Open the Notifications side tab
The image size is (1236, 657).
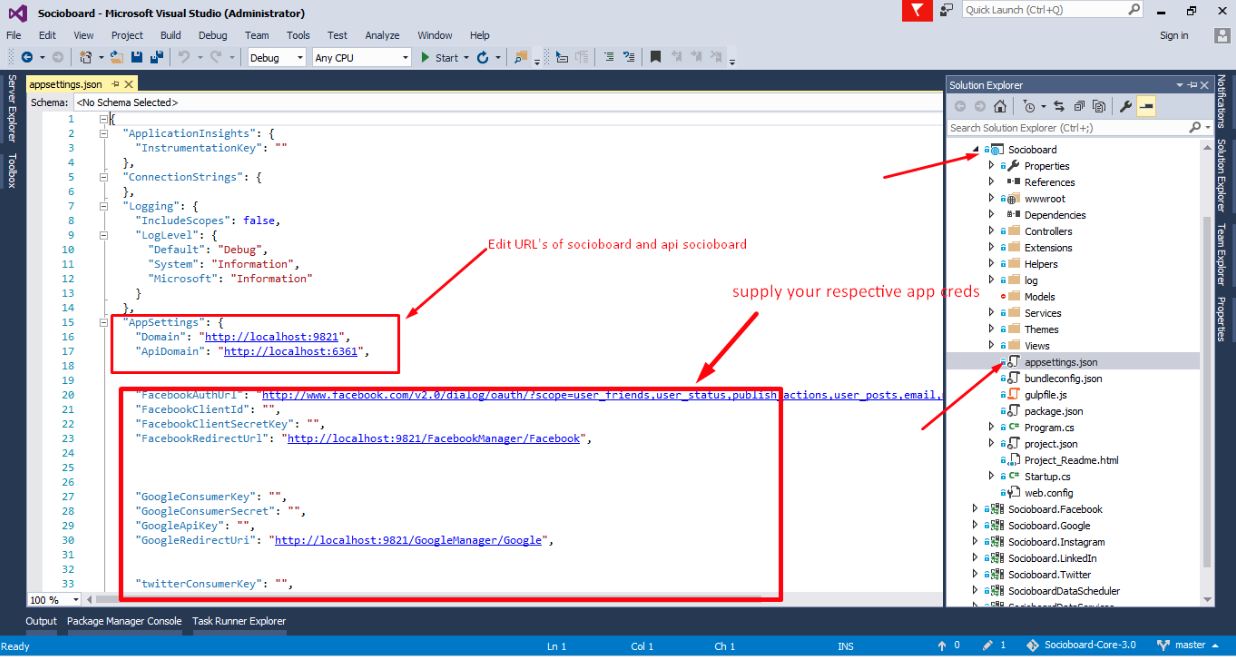(1221, 101)
